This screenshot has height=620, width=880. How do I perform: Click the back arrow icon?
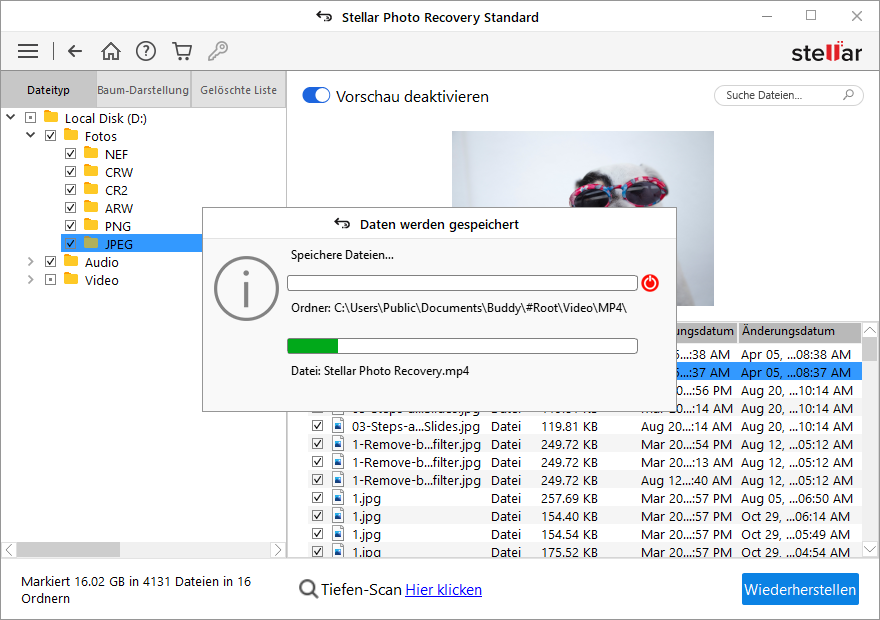(x=75, y=51)
